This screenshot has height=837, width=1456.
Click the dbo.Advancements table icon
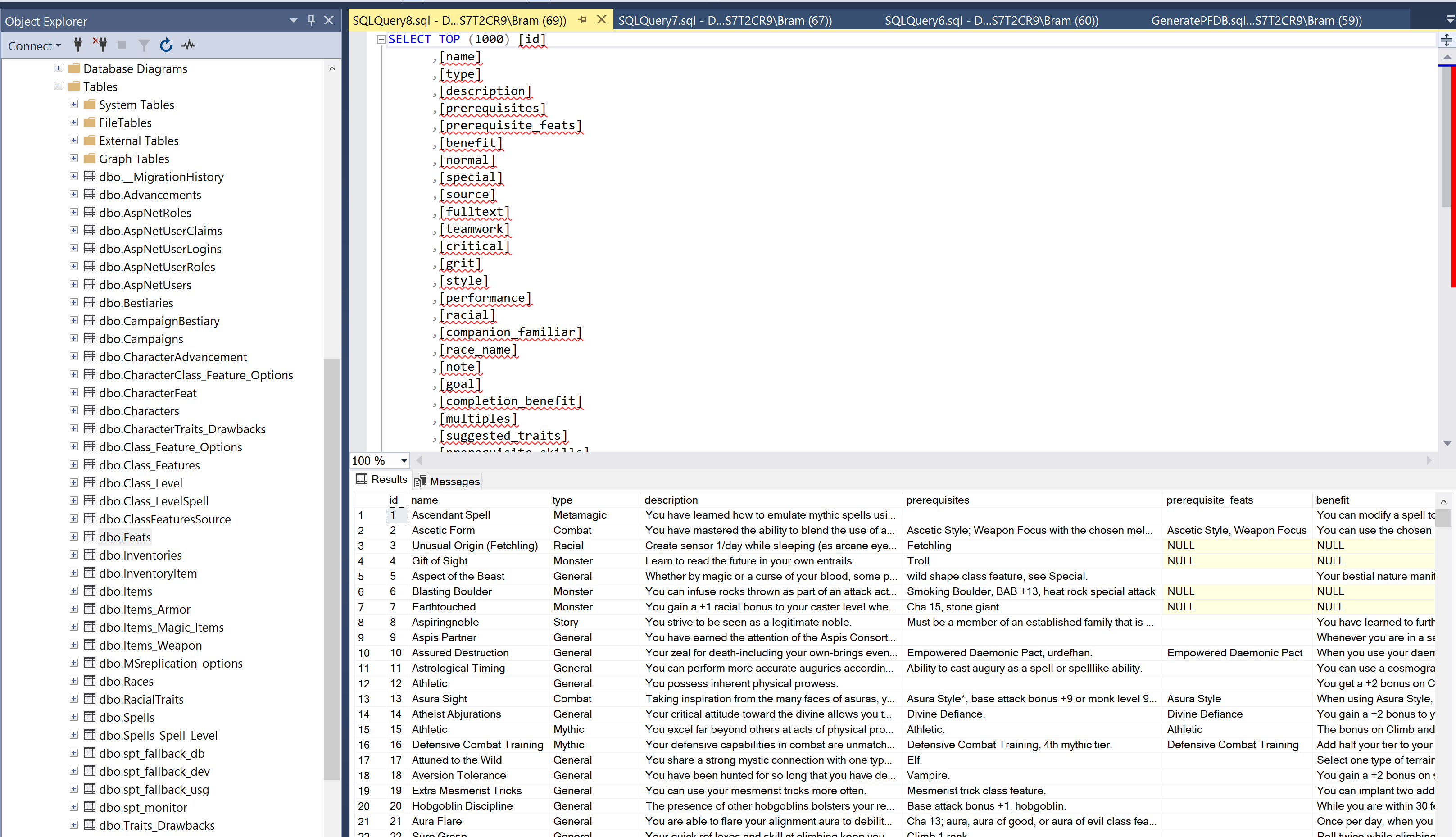[90, 194]
